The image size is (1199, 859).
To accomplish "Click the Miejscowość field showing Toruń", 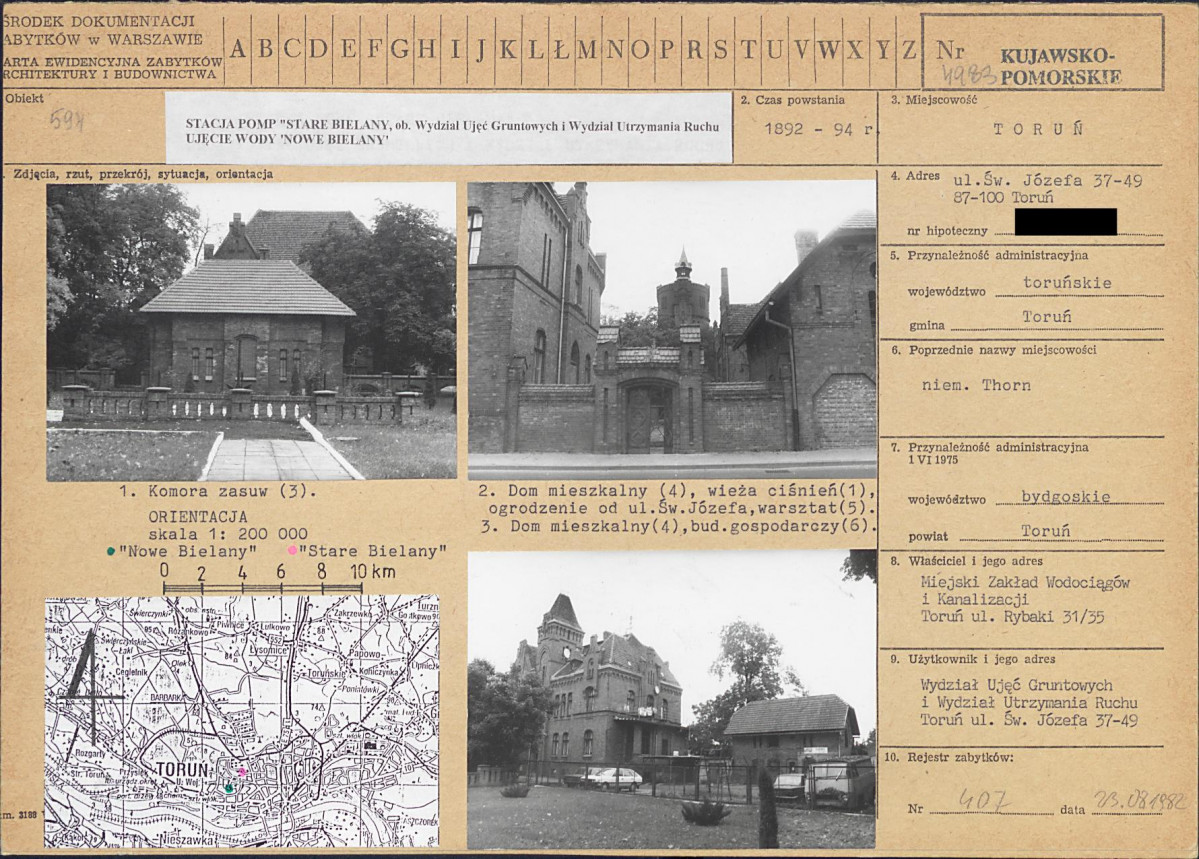I will pyautogui.click(x=1038, y=129).
